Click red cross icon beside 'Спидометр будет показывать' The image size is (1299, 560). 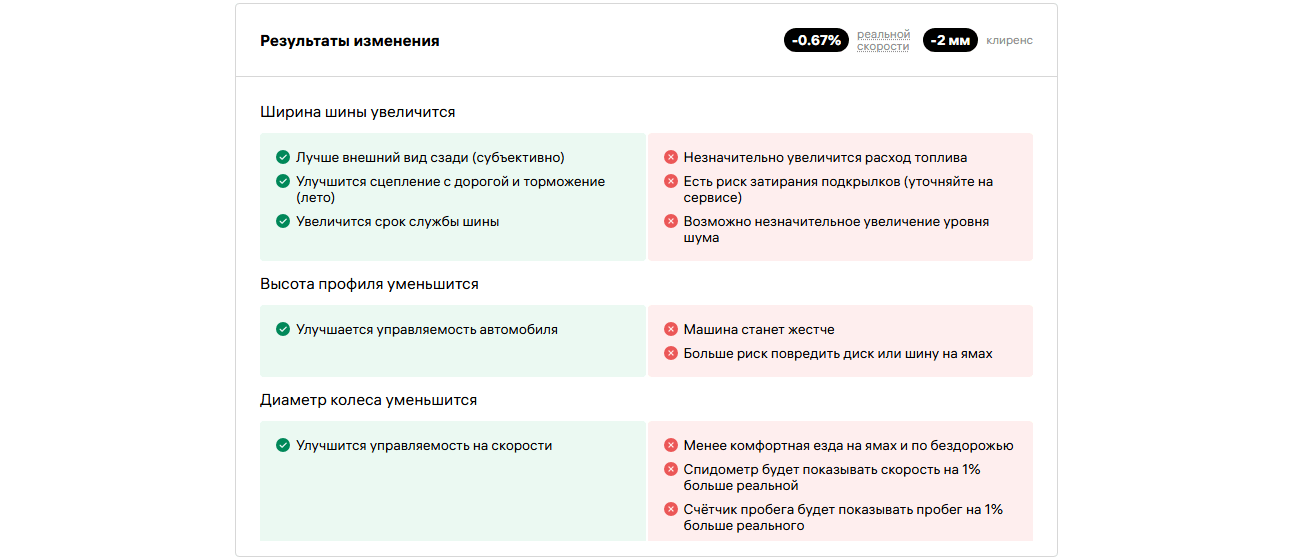coord(671,469)
